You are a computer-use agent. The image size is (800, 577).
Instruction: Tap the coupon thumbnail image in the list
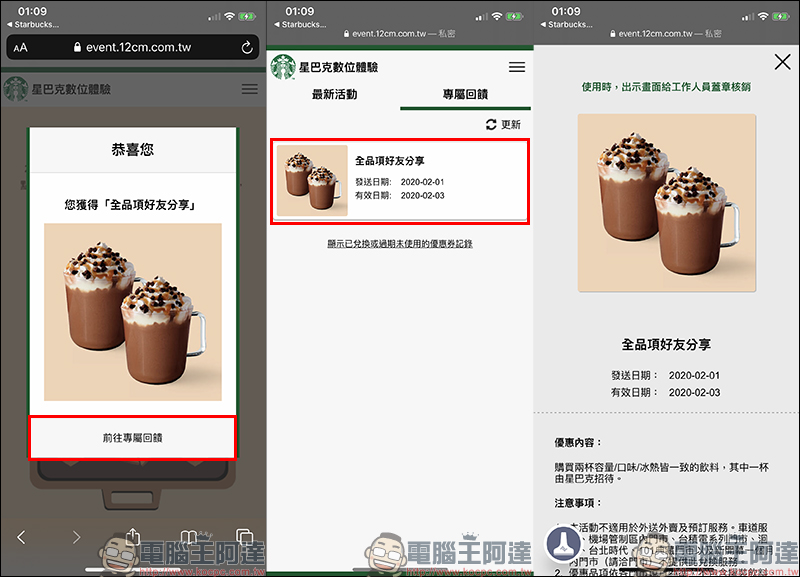pyautogui.click(x=312, y=181)
